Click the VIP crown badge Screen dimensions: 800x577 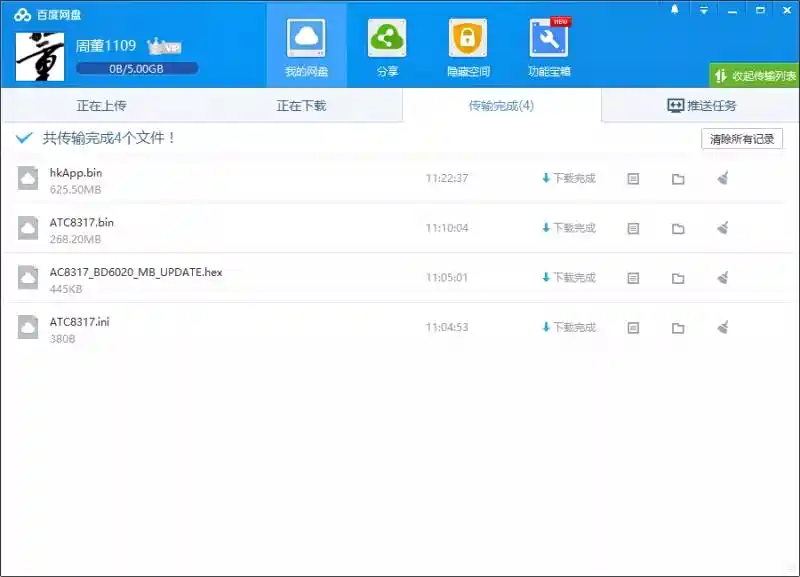tap(164, 46)
